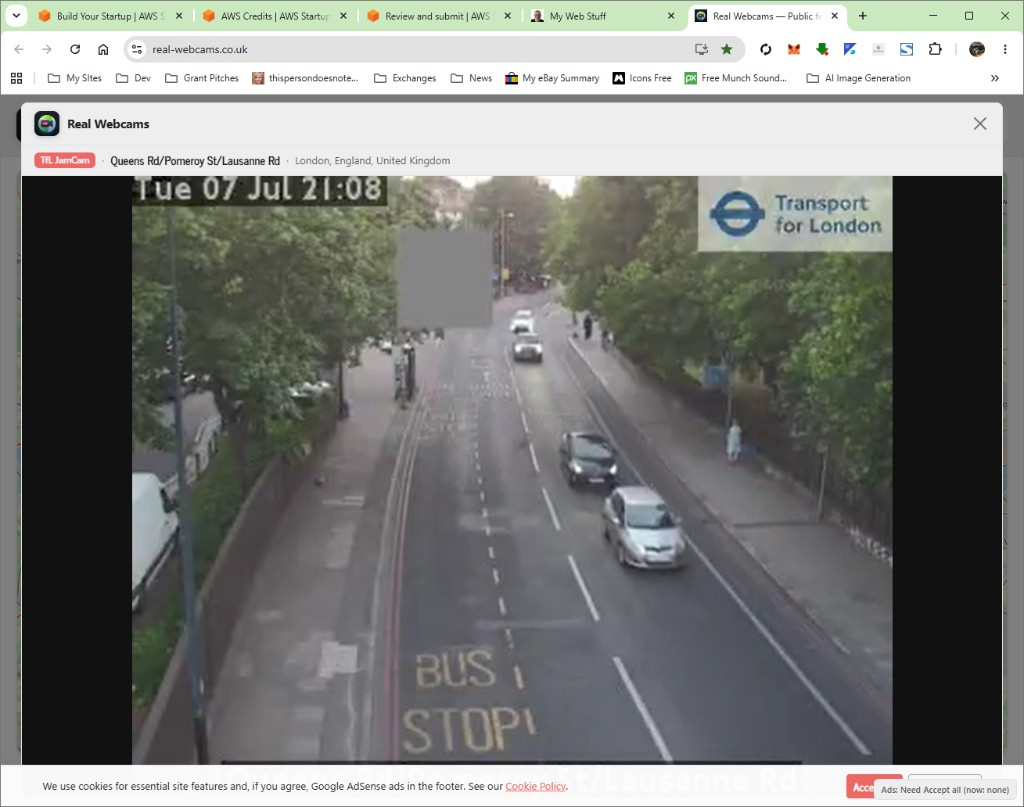Open thispersondoesnotexist bookmark
This screenshot has height=807, width=1024.
[305, 78]
